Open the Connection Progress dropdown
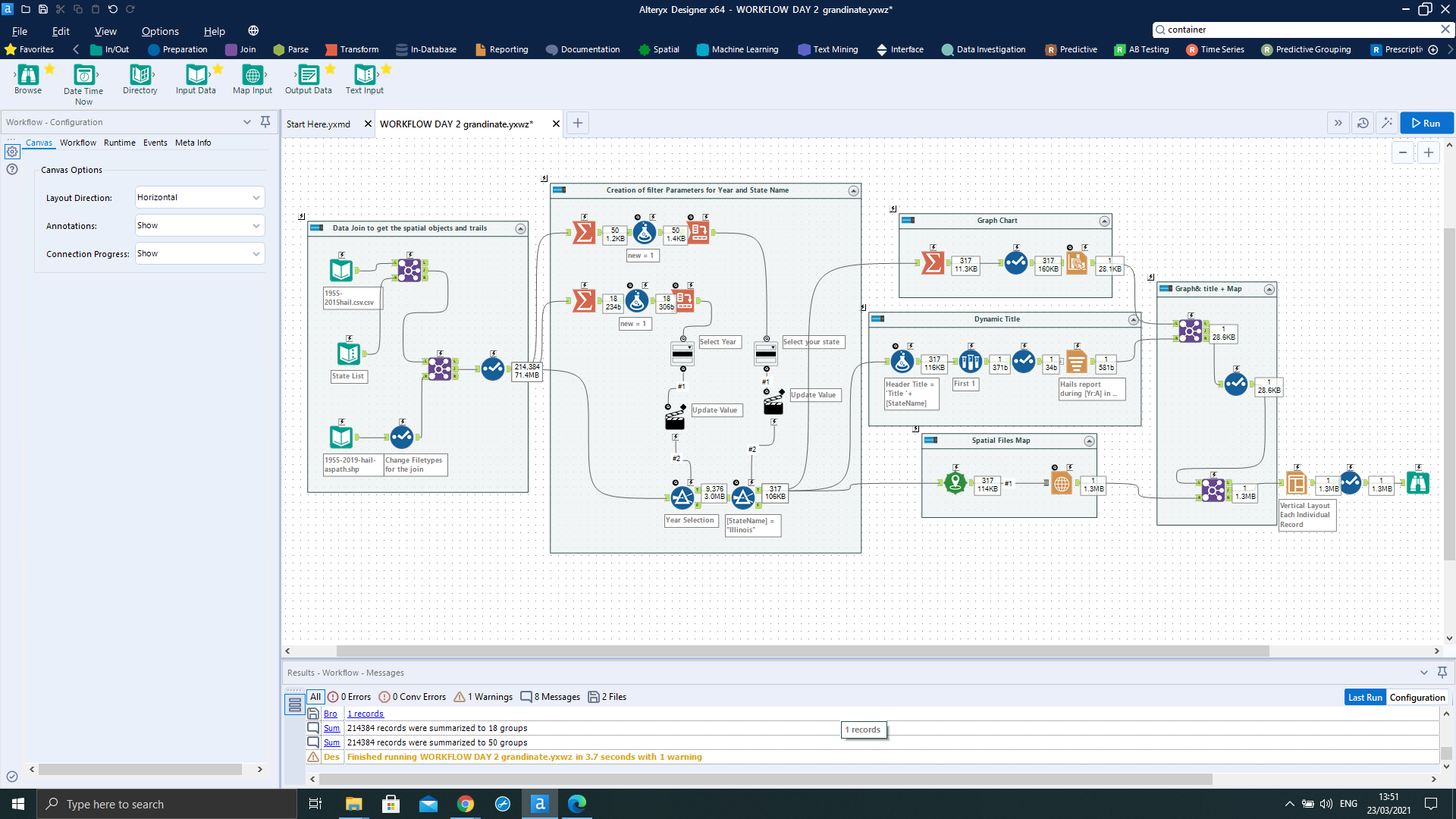The image size is (1456, 819). coord(199,253)
